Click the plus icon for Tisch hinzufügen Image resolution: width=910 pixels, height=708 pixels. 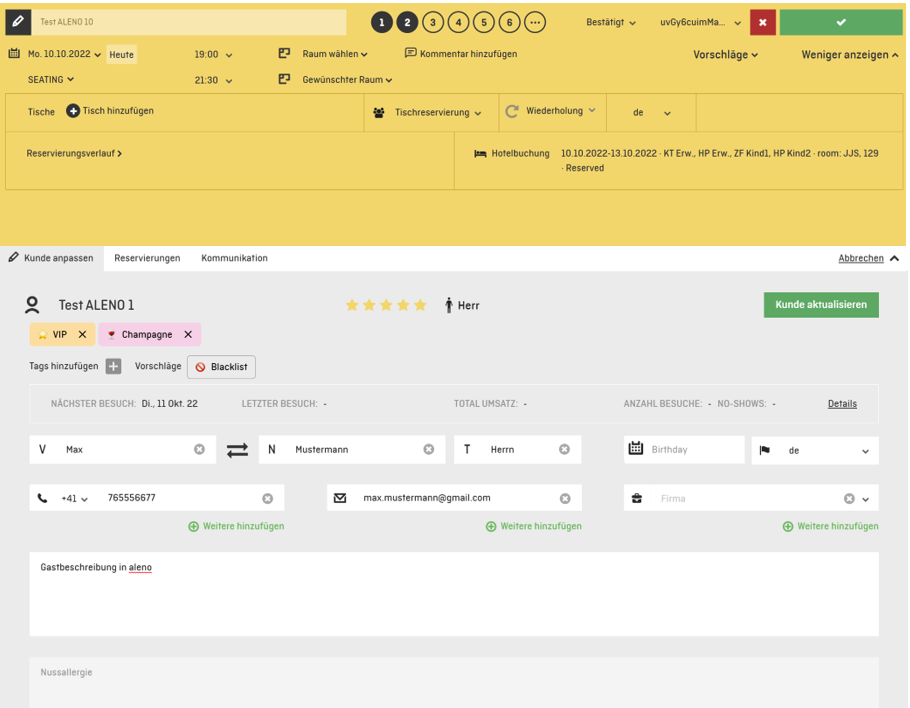73,111
